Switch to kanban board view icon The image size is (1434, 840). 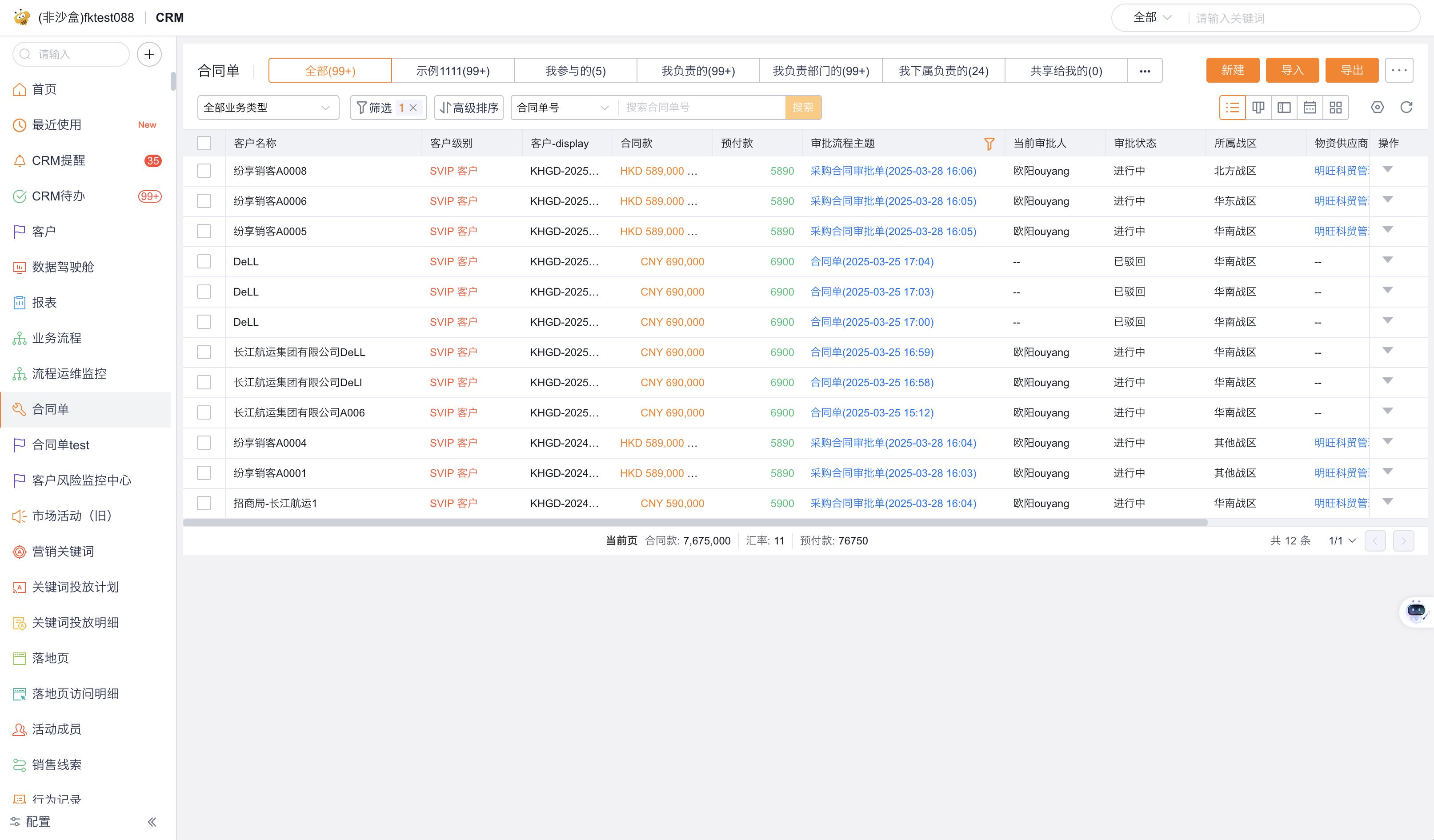click(1258, 108)
